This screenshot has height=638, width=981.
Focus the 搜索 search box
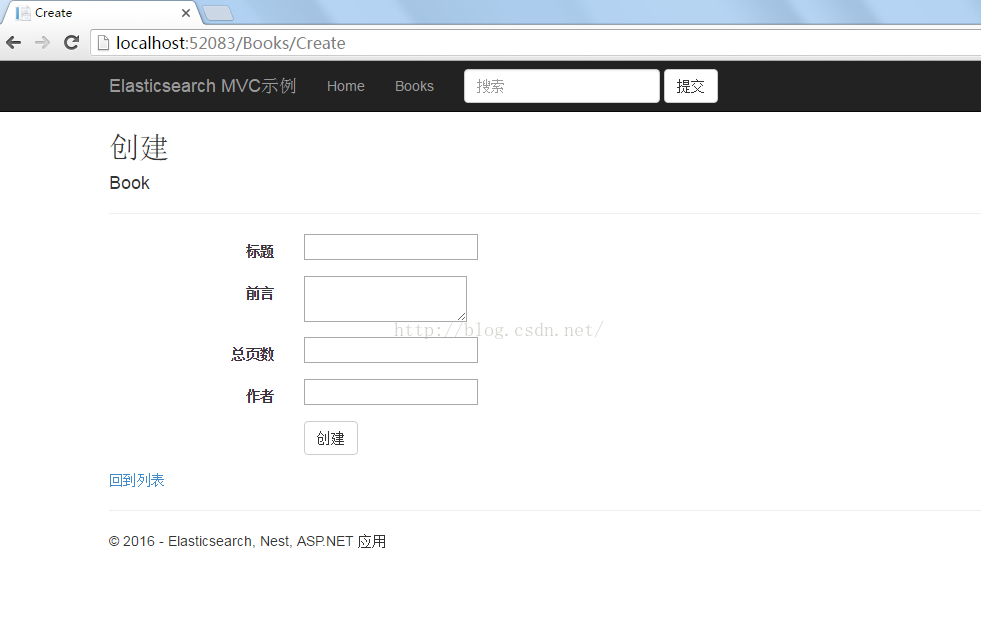coord(562,86)
